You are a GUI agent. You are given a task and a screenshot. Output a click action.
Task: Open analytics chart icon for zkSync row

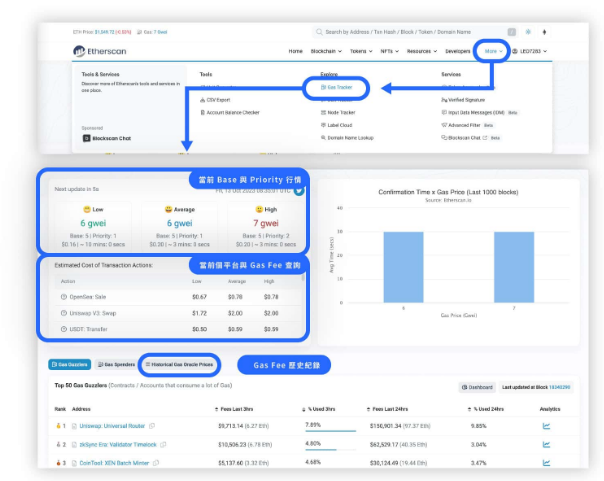546,444
